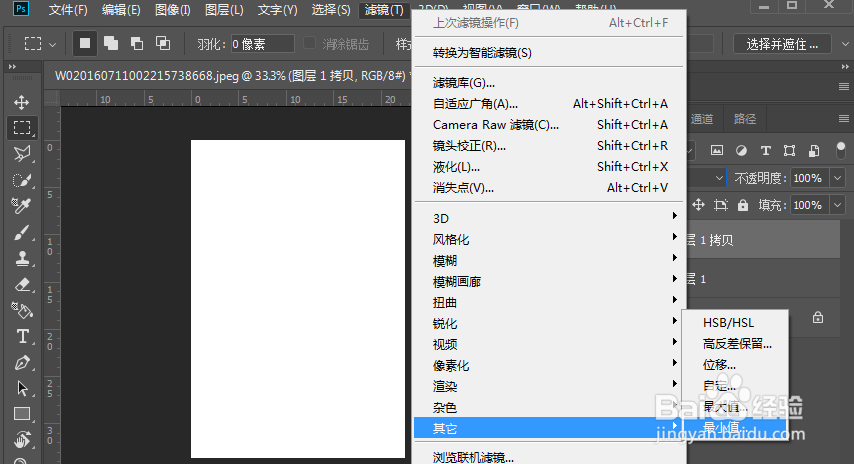Expand the toolbar double-arrow on left
This screenshot has width=854, height=464.
click(x=12, y=66)
